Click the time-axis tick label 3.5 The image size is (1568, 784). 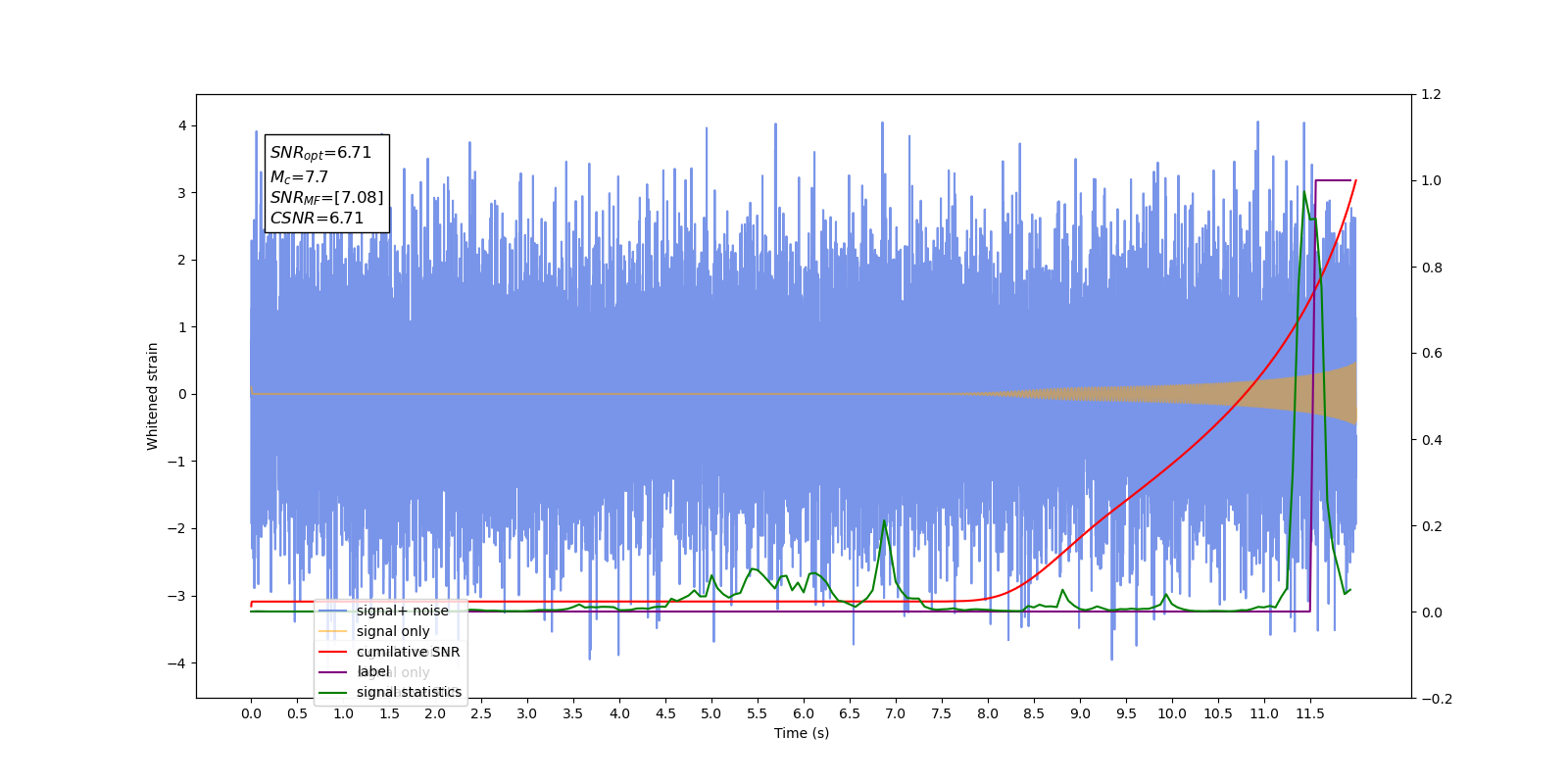click(573, 713)
